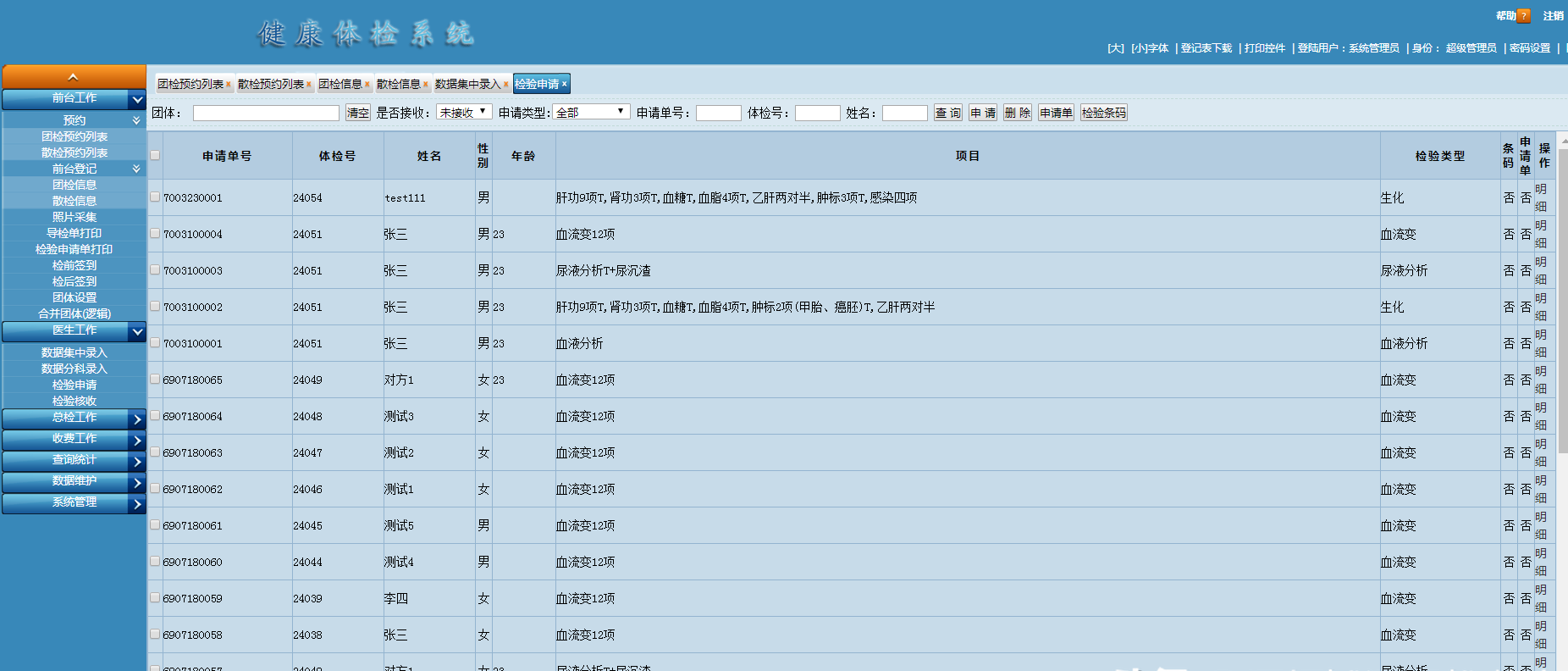Check the row for application 7003230001
The image size is (1568, 671).
pyautogui.click(x=155, y=197)
